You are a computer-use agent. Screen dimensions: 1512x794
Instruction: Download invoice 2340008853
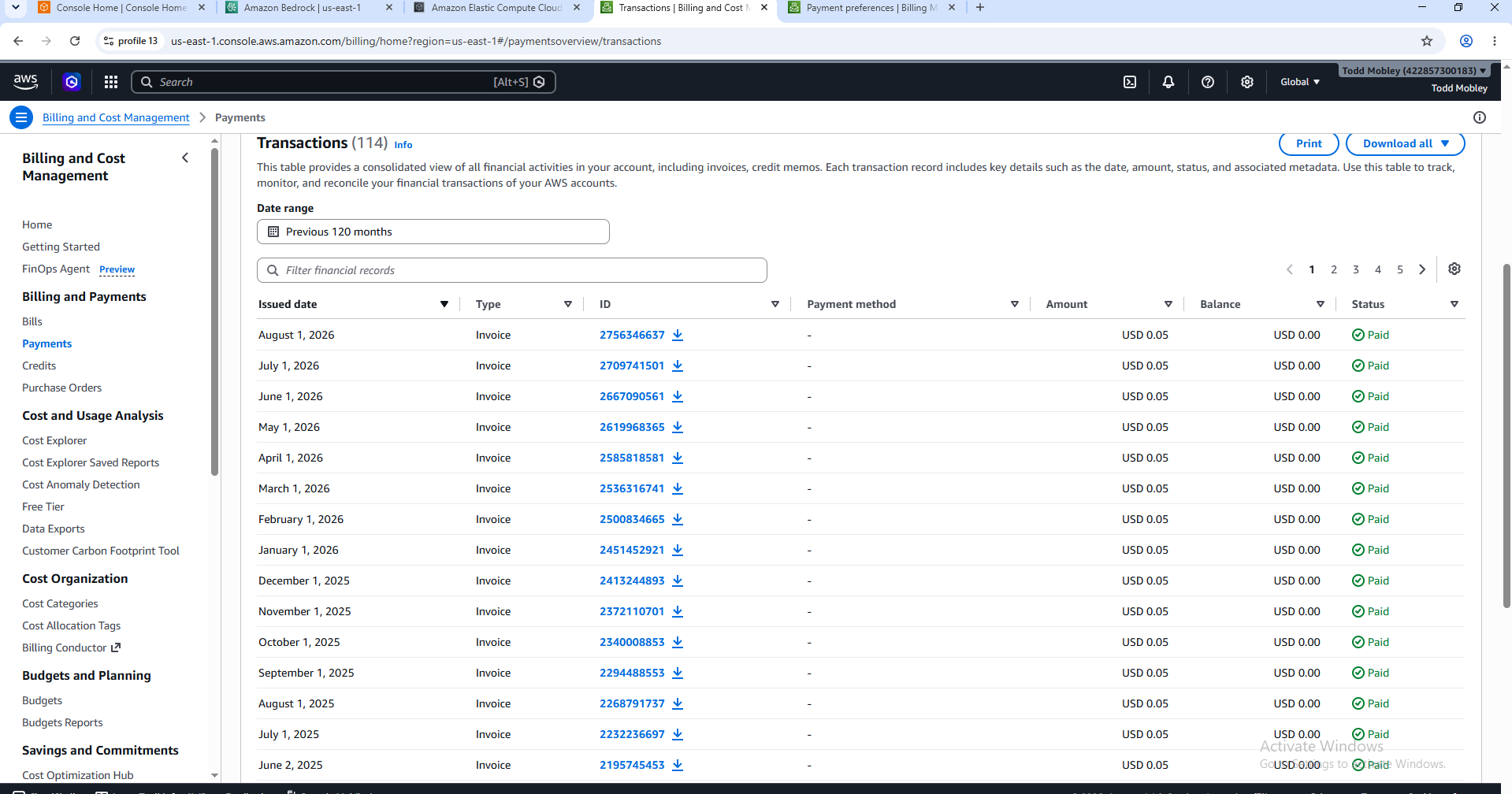[x=678, y=642]
